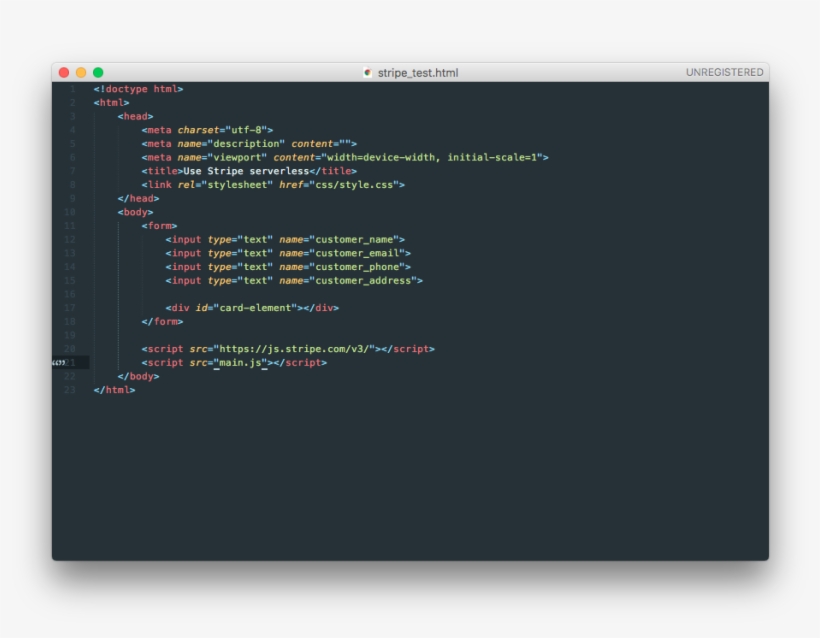This screenshot has width=820, height=638.
Task: Click line number 1 in the gutter
Action: (x=71, y=88)
